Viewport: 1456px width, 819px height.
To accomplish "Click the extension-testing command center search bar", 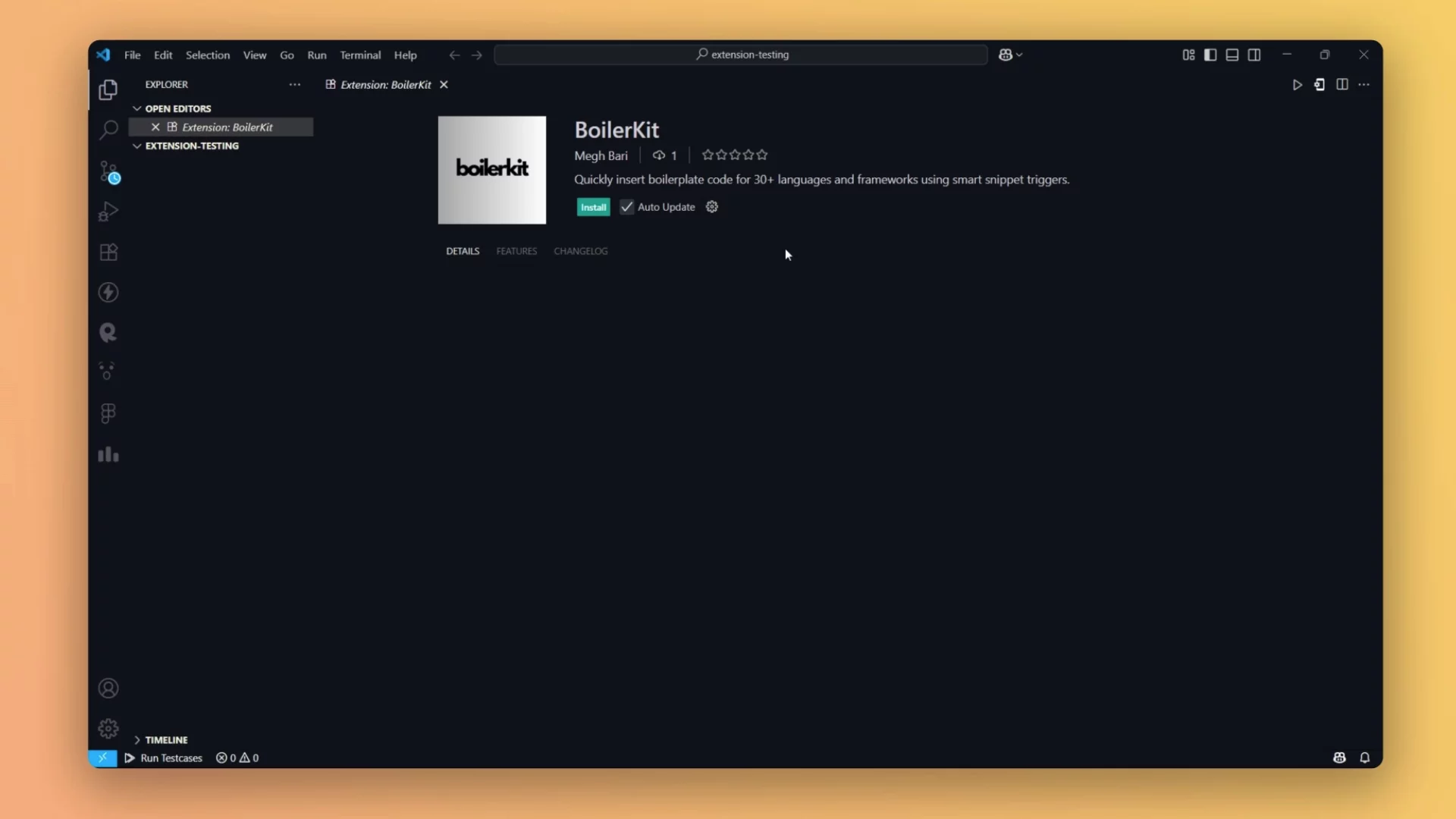I will tap(740, 55).
